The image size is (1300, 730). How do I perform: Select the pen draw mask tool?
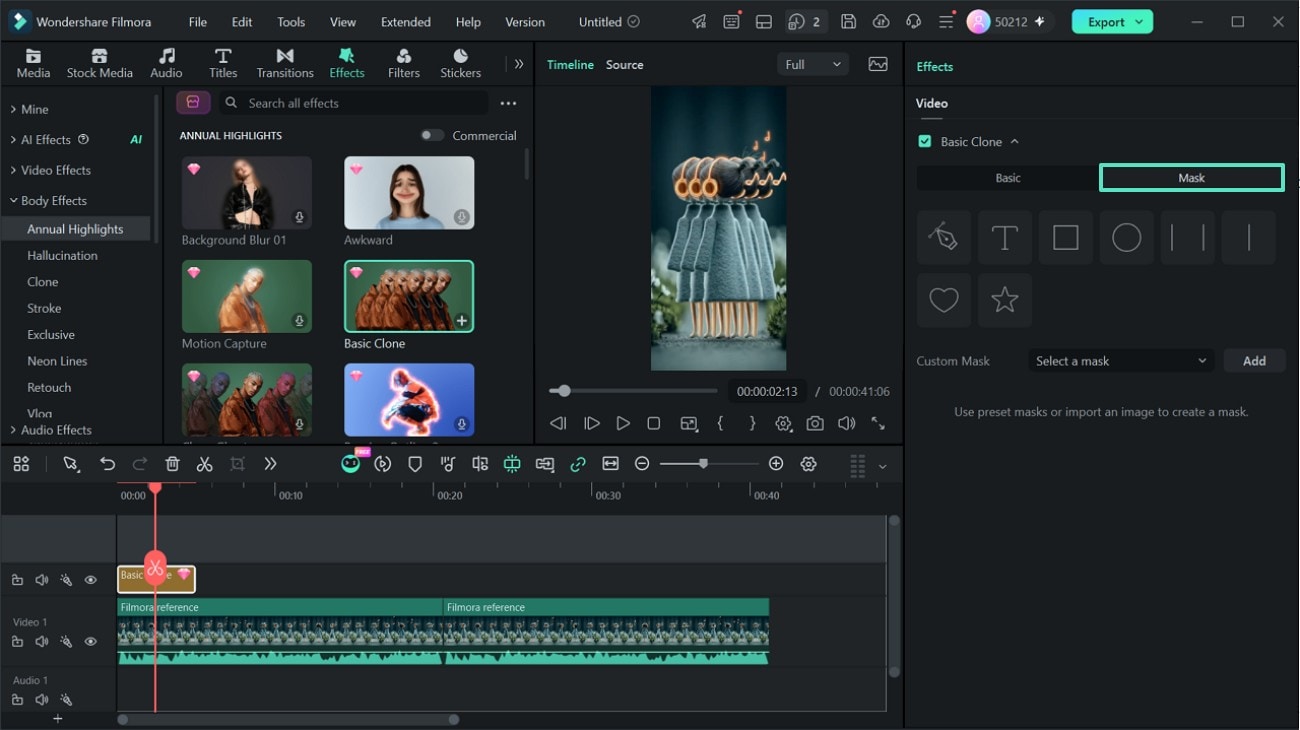(x=943, y=237)
